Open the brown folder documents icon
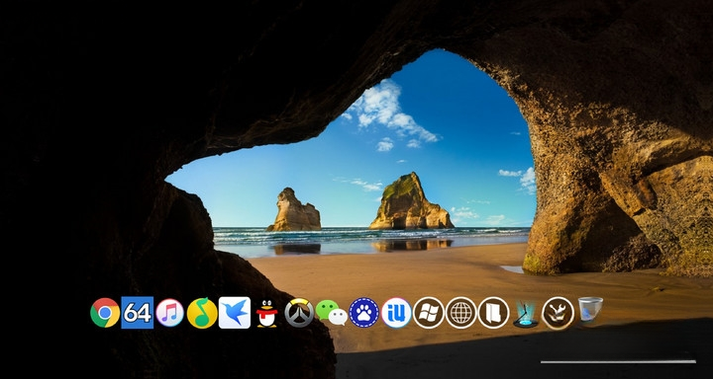Image resolution: width=713 pixels, height=379 pixels. coord(493,313)
